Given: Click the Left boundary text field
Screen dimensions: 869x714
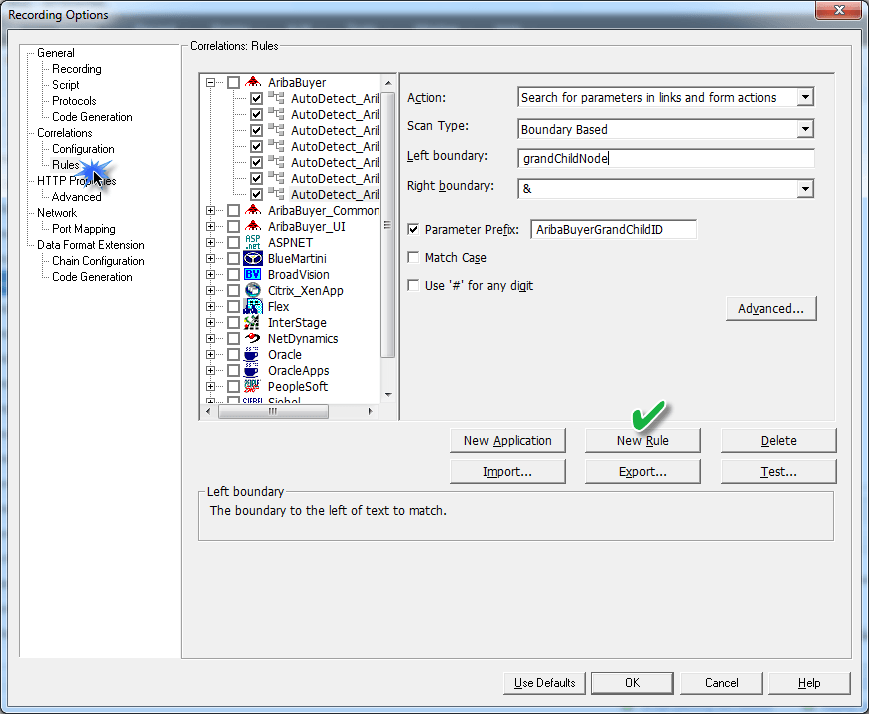Looking at the screenshot, I should (x=666, y=159).
